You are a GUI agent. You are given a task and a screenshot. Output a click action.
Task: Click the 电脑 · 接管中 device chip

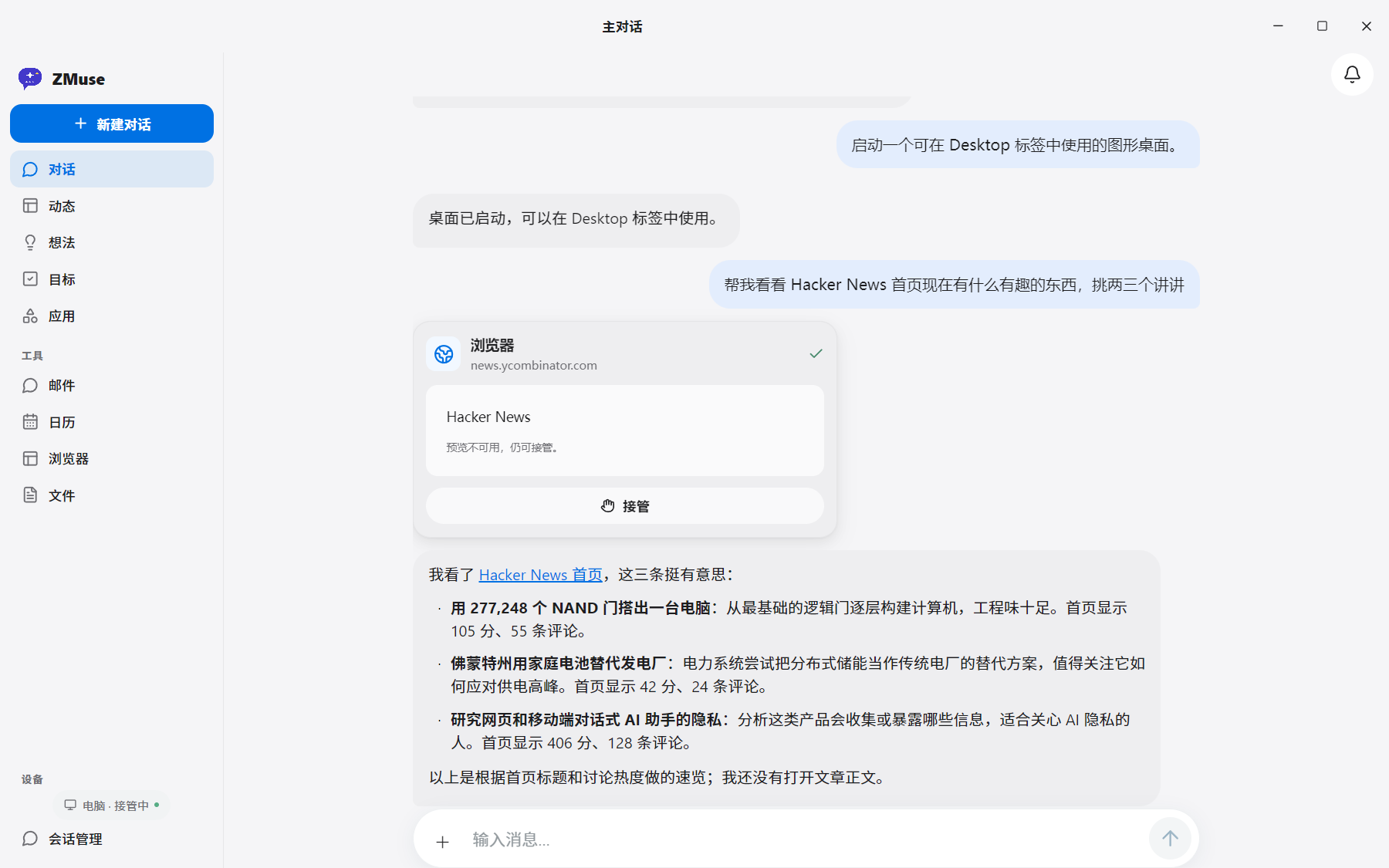coord(112,806)
